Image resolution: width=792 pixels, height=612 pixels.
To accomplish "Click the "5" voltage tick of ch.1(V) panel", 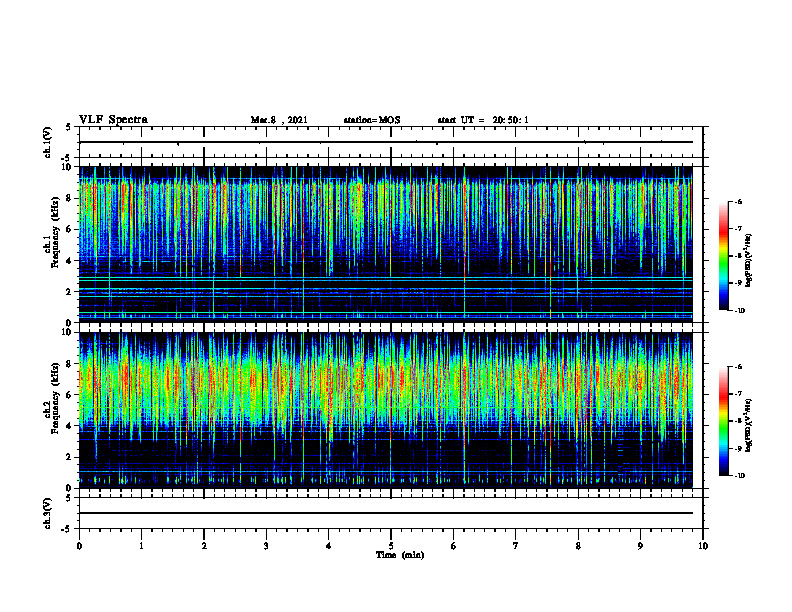I will coord(68,127).
